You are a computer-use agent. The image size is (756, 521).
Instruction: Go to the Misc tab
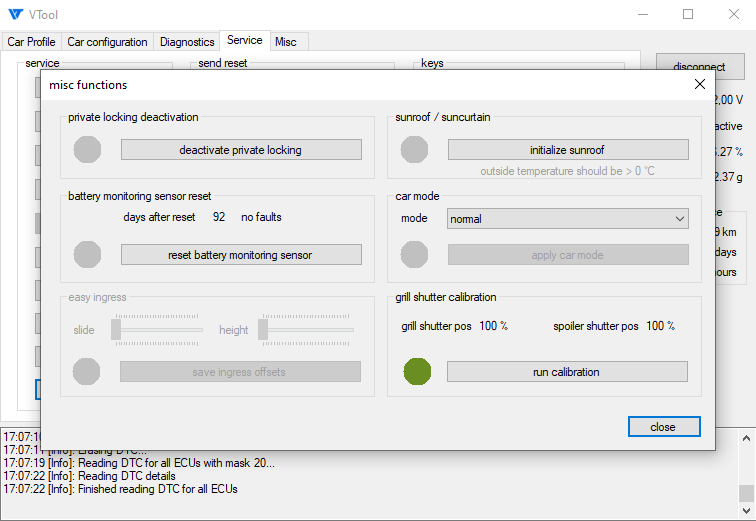[x=286, y=42]
